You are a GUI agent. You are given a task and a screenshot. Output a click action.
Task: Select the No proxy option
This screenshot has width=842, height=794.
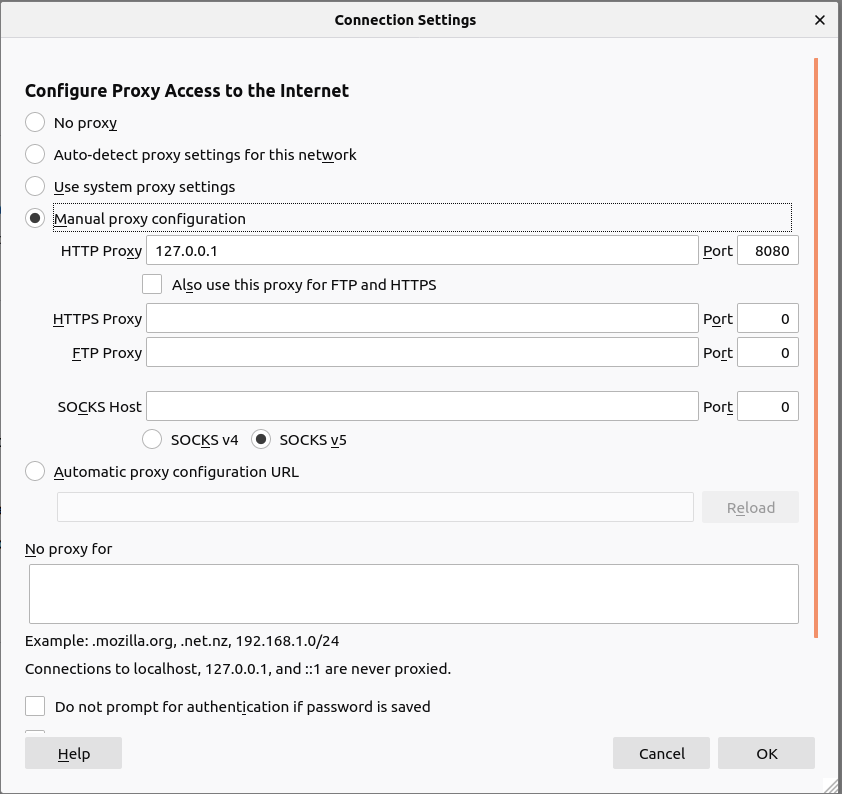point(35,123)
